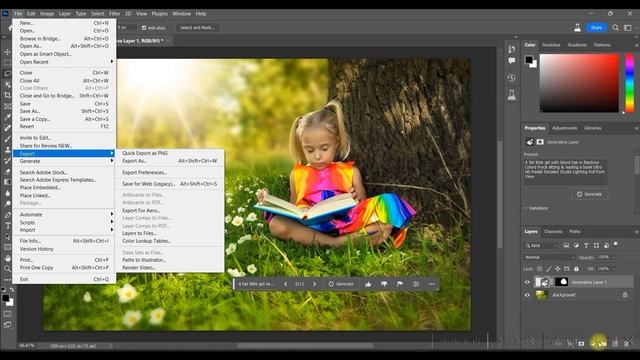Viewport: 640px width, 360px height.
Task: Select the Pen tool
Action: point(7,215)
